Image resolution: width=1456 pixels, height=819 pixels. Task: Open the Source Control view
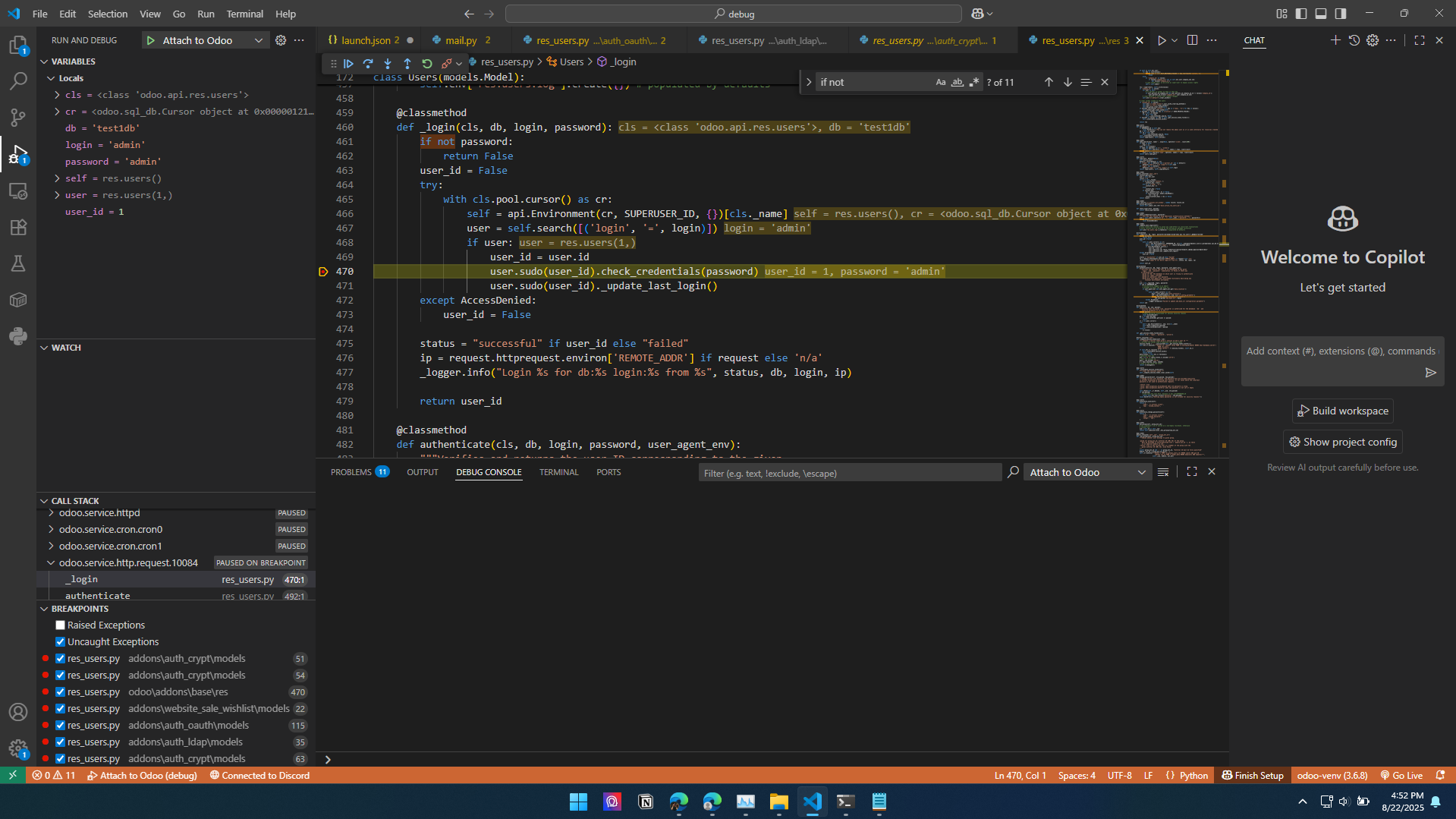[x=18, y=117]
